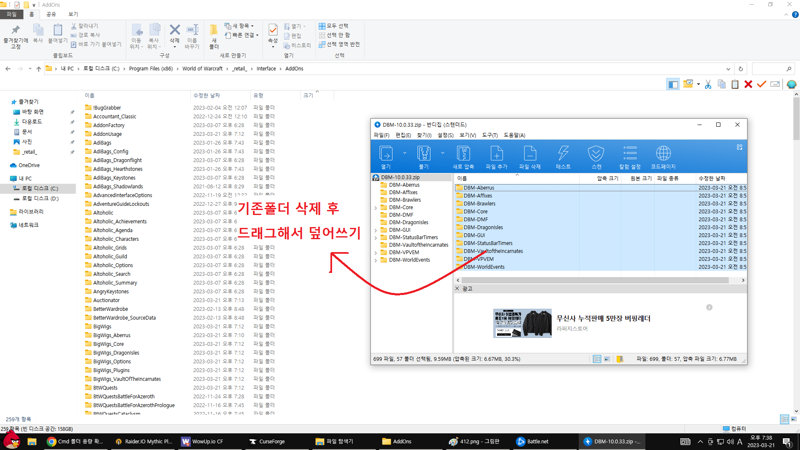Screen dimensions: 800x450
Task: Expand the DBM-StatusBarTimers node in Bandizip's tree
Action: [x=376, y=238]
